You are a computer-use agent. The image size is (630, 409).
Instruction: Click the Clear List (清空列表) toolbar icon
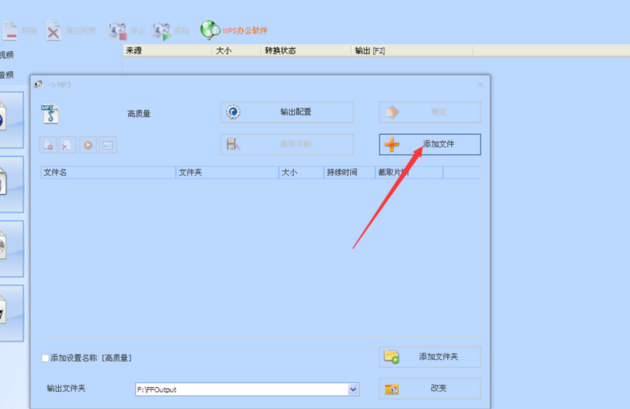(x=53, y=31)
